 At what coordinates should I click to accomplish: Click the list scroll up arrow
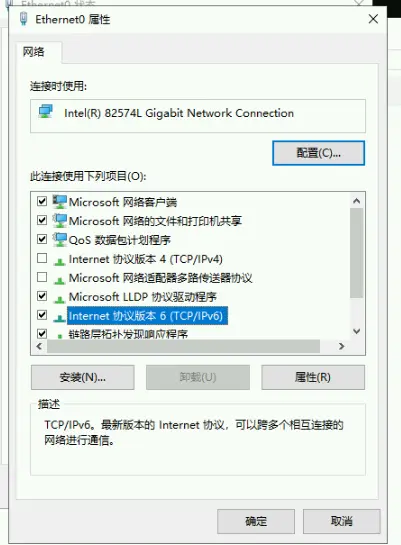pos(357,201)
